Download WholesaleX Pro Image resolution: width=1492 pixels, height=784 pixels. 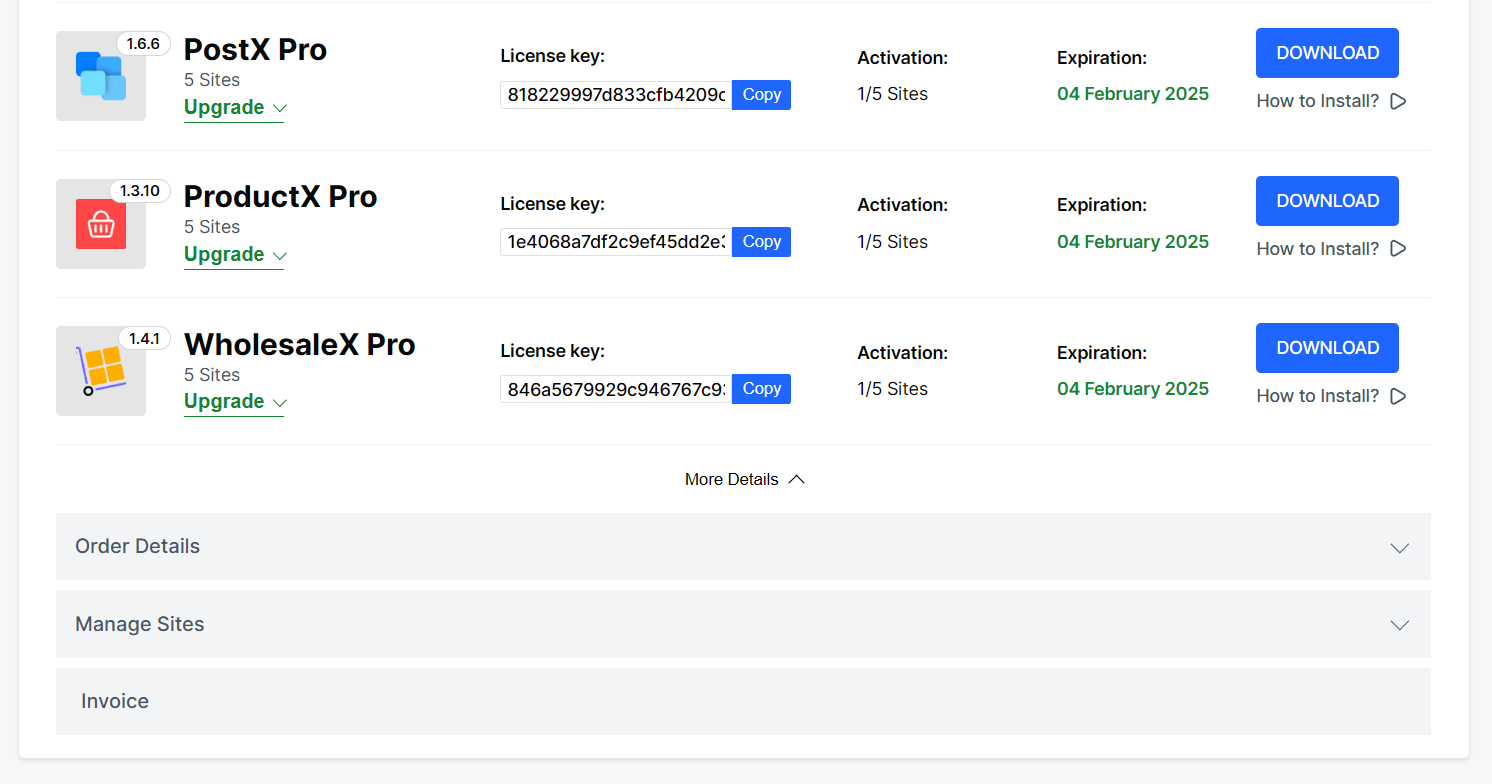(1327, 348)
